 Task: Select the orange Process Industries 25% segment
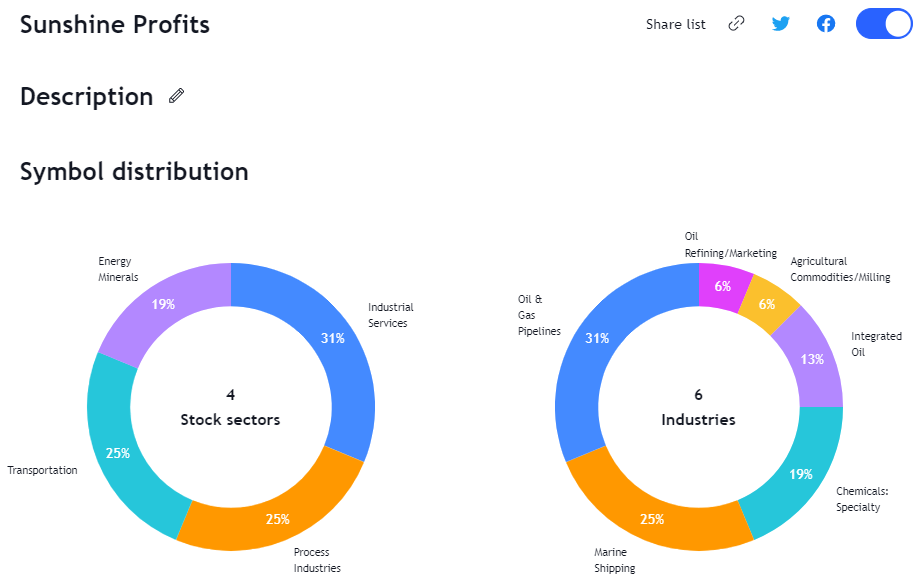[x=275, y=514]
